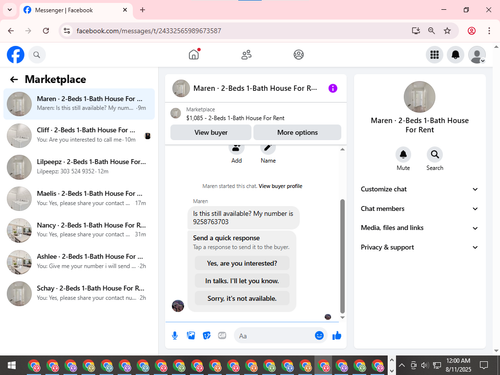The image size is (500, 375).
Task: Open the Maelis conversation in list
Action: [x=79, y=198]
